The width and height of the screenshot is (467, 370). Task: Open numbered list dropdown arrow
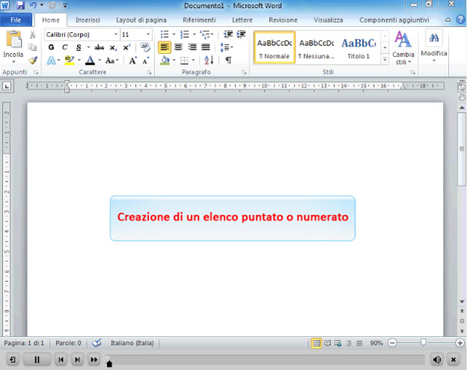click(194, 34)
